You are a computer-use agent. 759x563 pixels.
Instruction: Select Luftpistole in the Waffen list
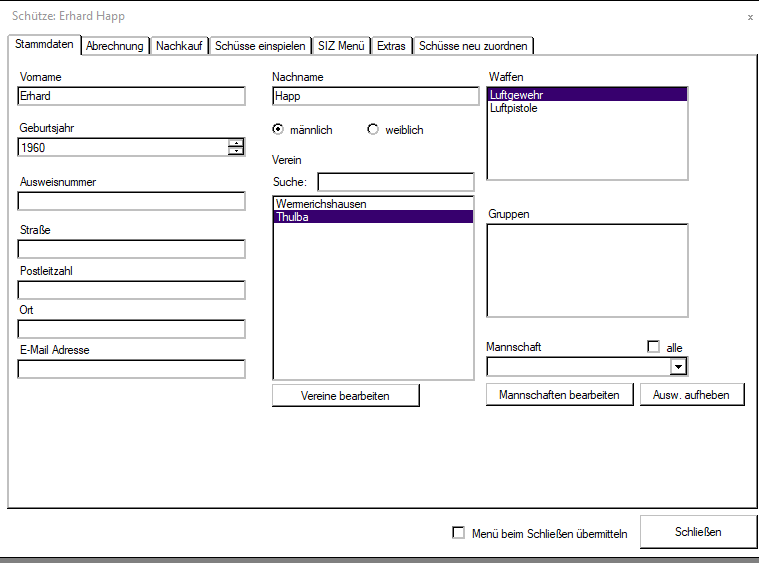(x=514, y=108)
